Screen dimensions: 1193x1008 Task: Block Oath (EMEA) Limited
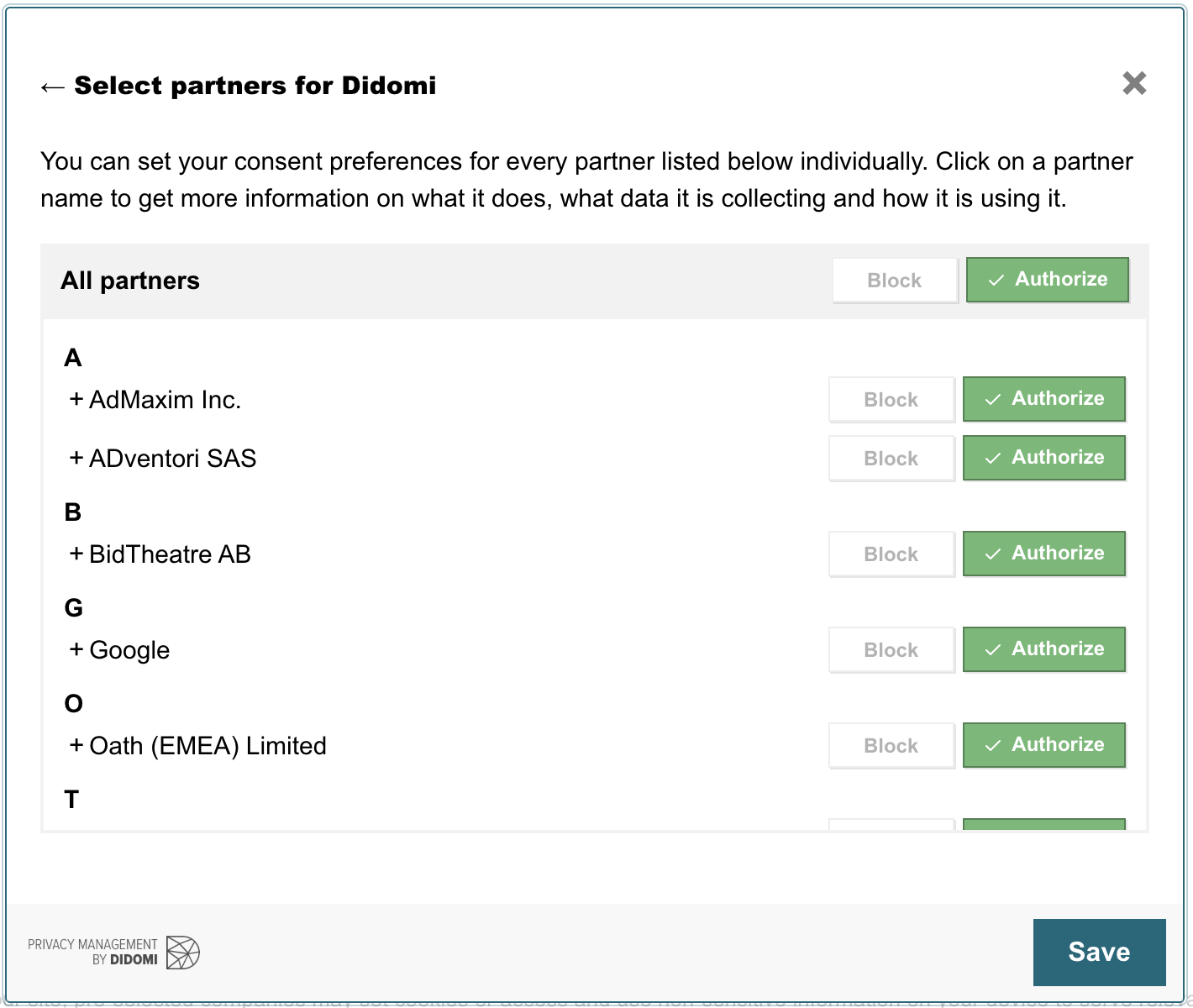click(891, 746)
